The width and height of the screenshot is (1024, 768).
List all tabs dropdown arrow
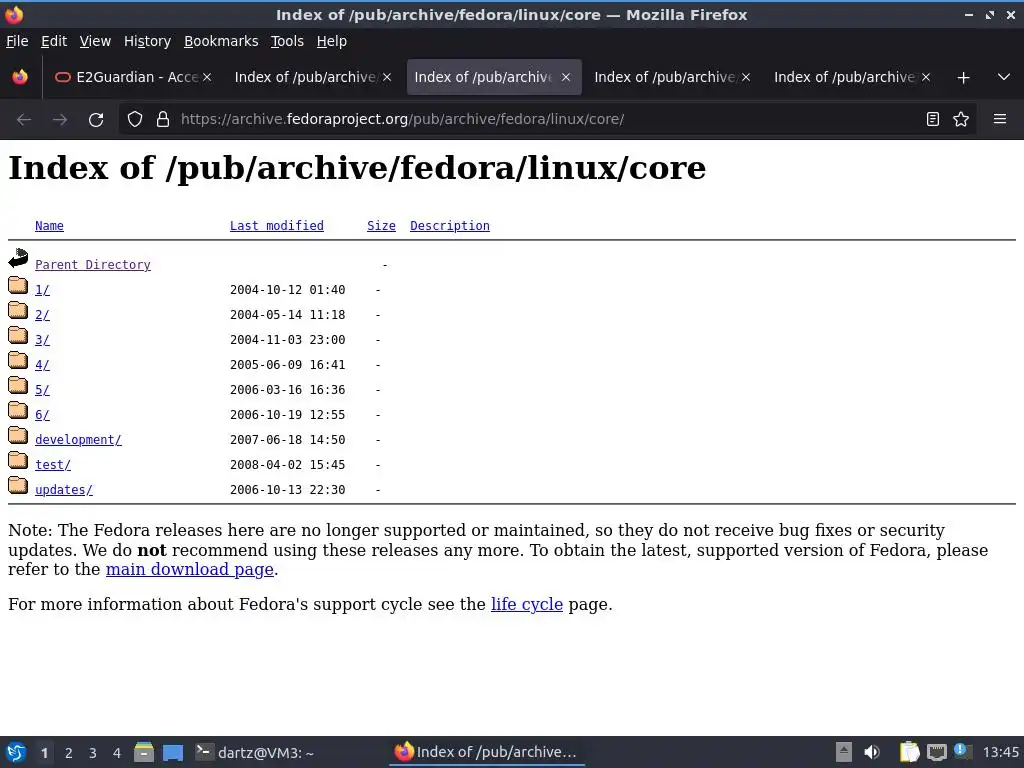(x=1004, y=77)
